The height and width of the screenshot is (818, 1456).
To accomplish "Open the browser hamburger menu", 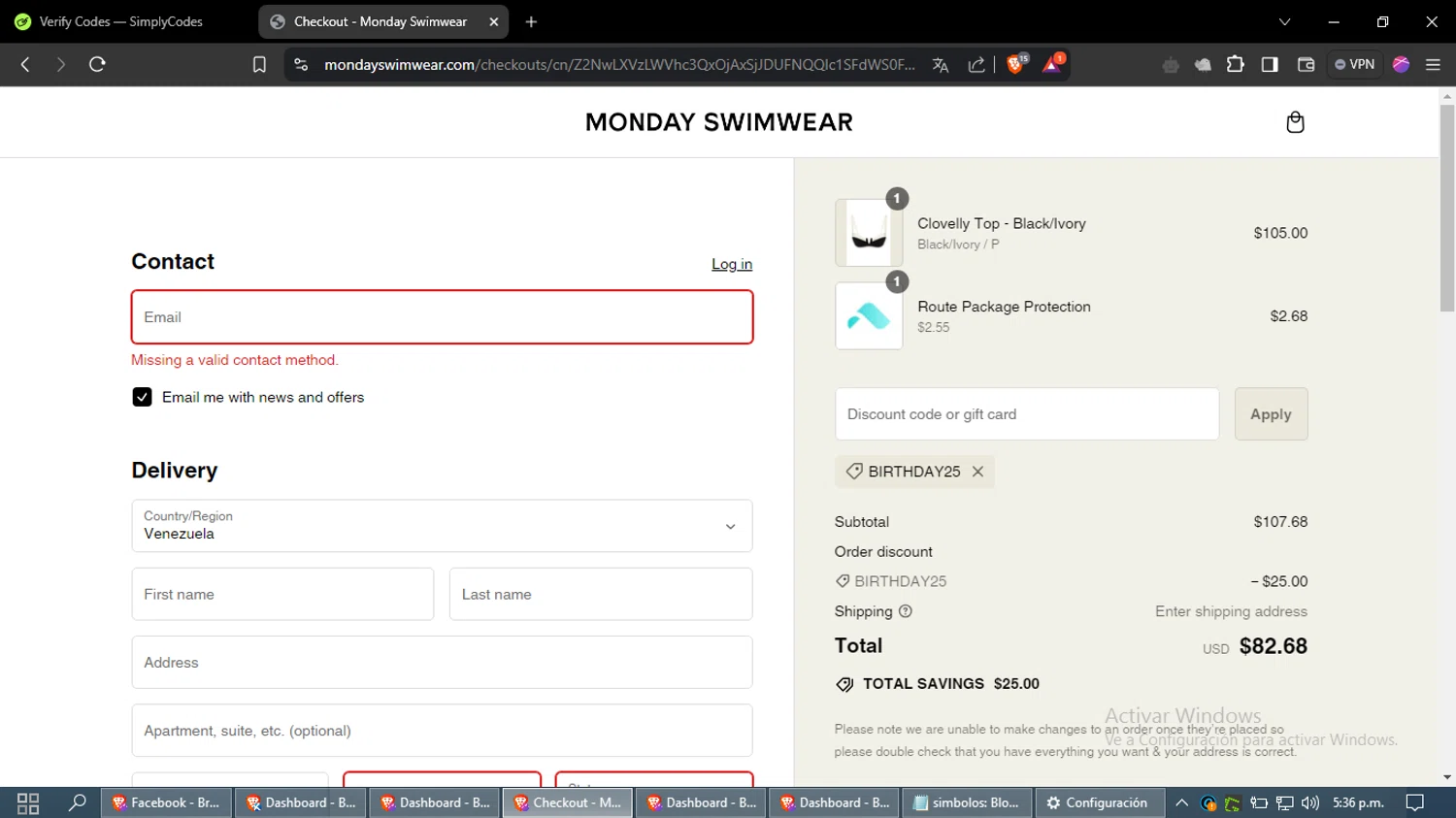I will (x=1433, y=65).
